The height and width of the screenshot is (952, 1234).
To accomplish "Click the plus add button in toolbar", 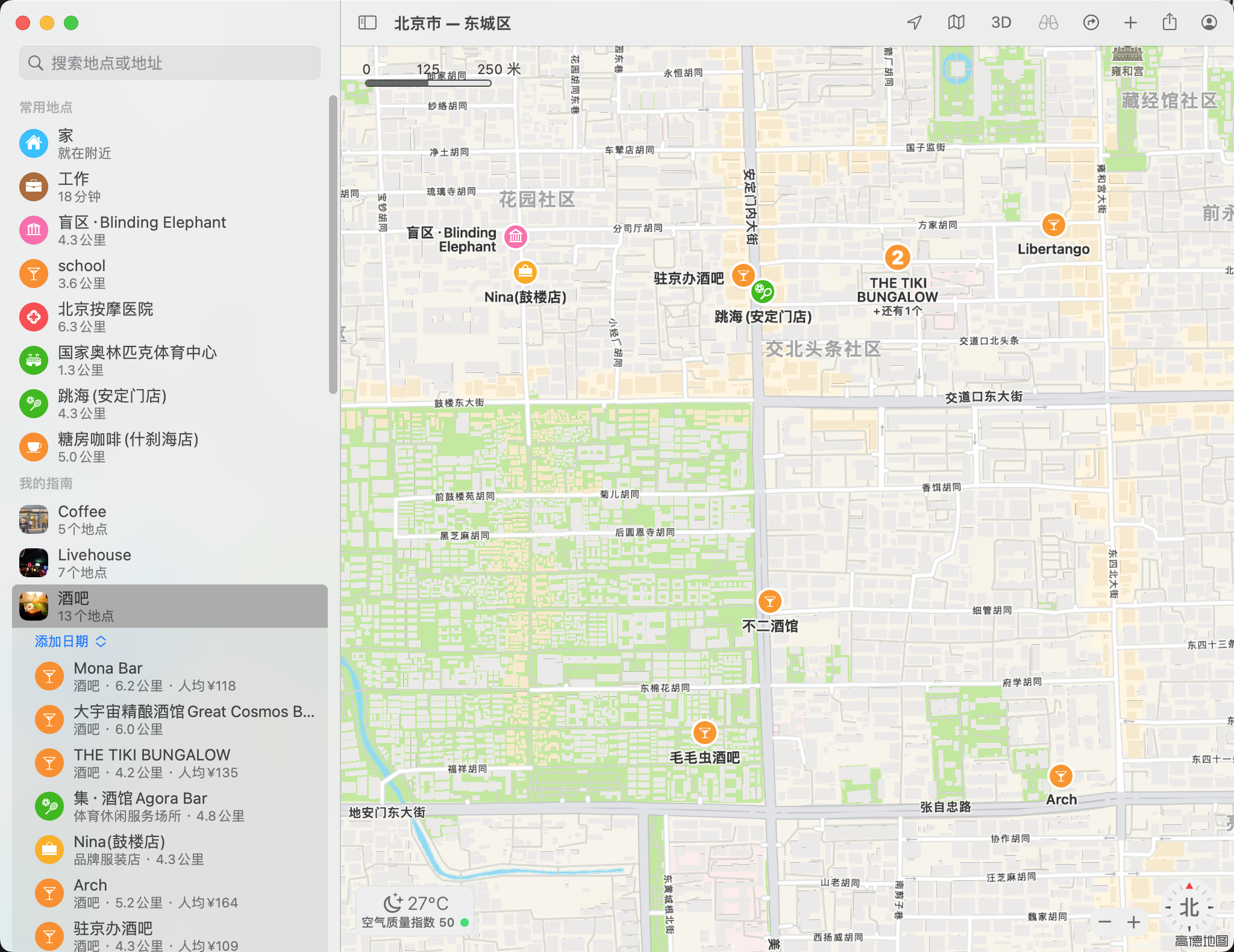I will pyautogui.click(x=1130, y=23).
